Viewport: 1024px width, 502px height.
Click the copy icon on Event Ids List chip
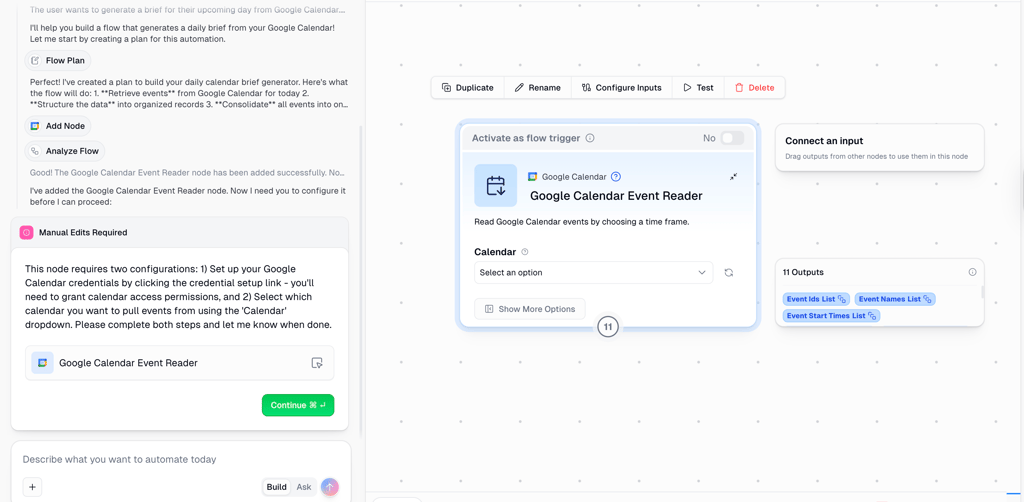pos(842,300)
